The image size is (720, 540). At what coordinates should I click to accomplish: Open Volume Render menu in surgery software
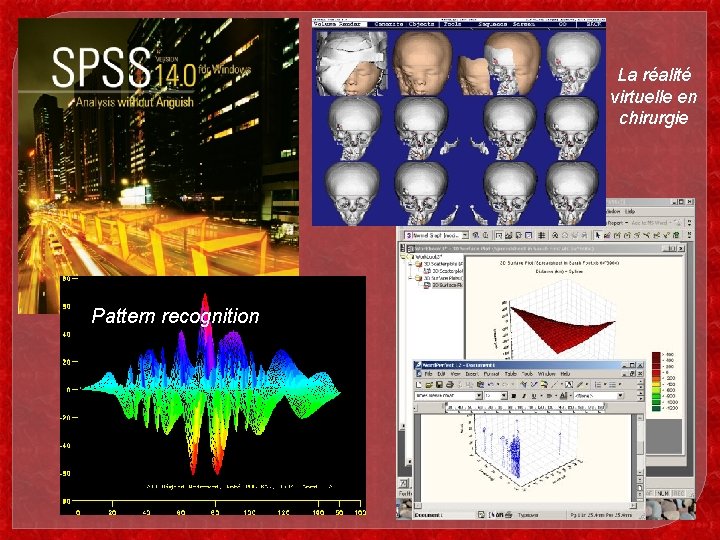pyautogui.click(x=339, y=24)
